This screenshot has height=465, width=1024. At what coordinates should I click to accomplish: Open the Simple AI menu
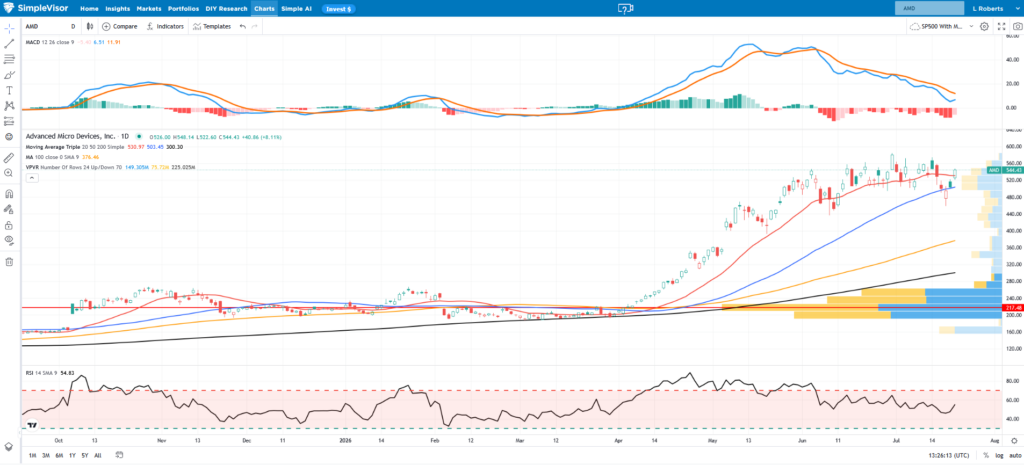(296, 9)
